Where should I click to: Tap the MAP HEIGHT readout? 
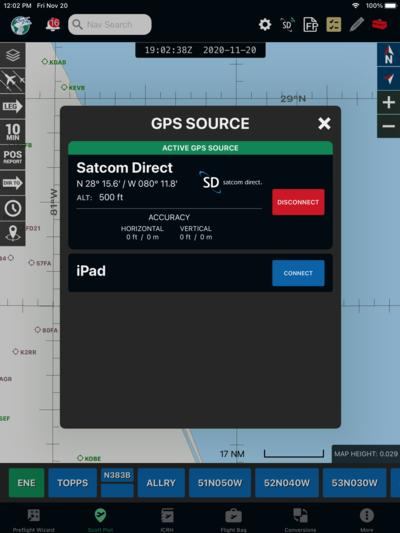coord(366,454)
